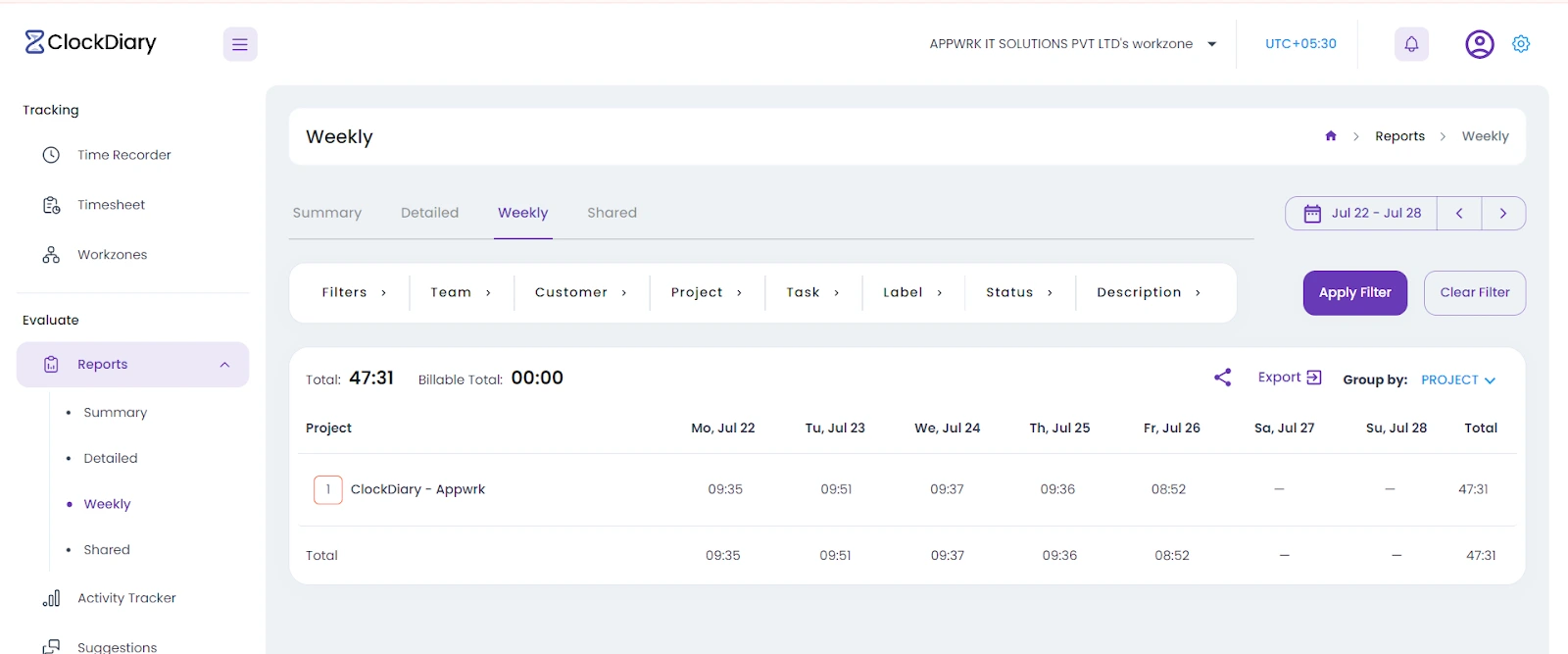The image size is (1568, 654).
Task: Open the user profile avatar icon
Action: tap(1479, 44)
